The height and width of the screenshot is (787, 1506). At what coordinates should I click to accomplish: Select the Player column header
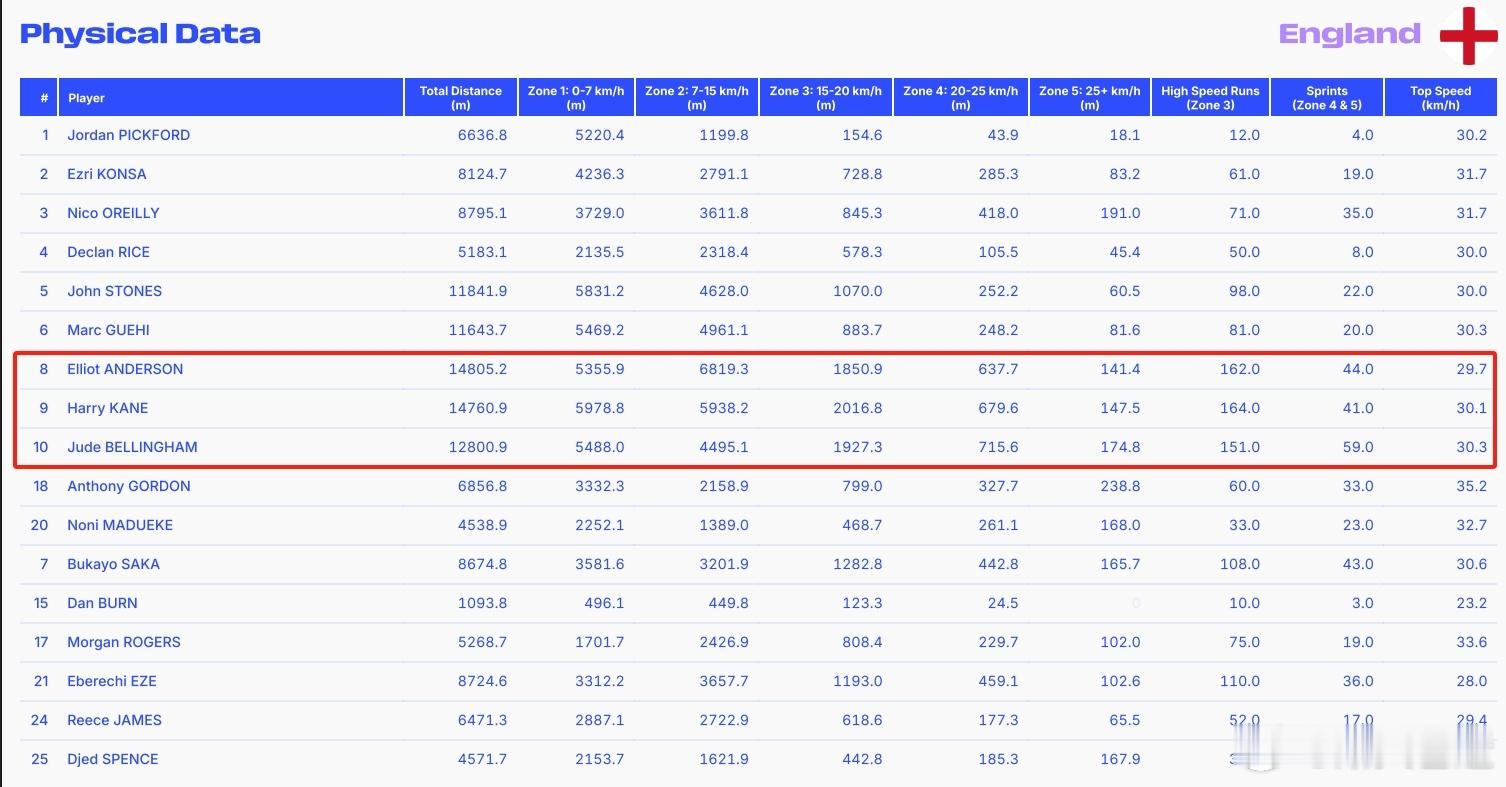click(x=231, y=98)
